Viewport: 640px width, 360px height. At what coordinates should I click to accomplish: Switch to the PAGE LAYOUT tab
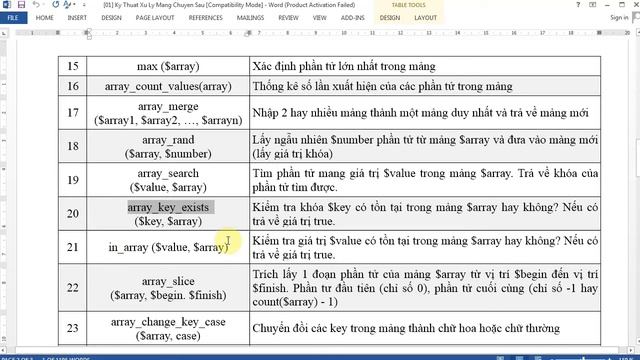pos(155,18)
